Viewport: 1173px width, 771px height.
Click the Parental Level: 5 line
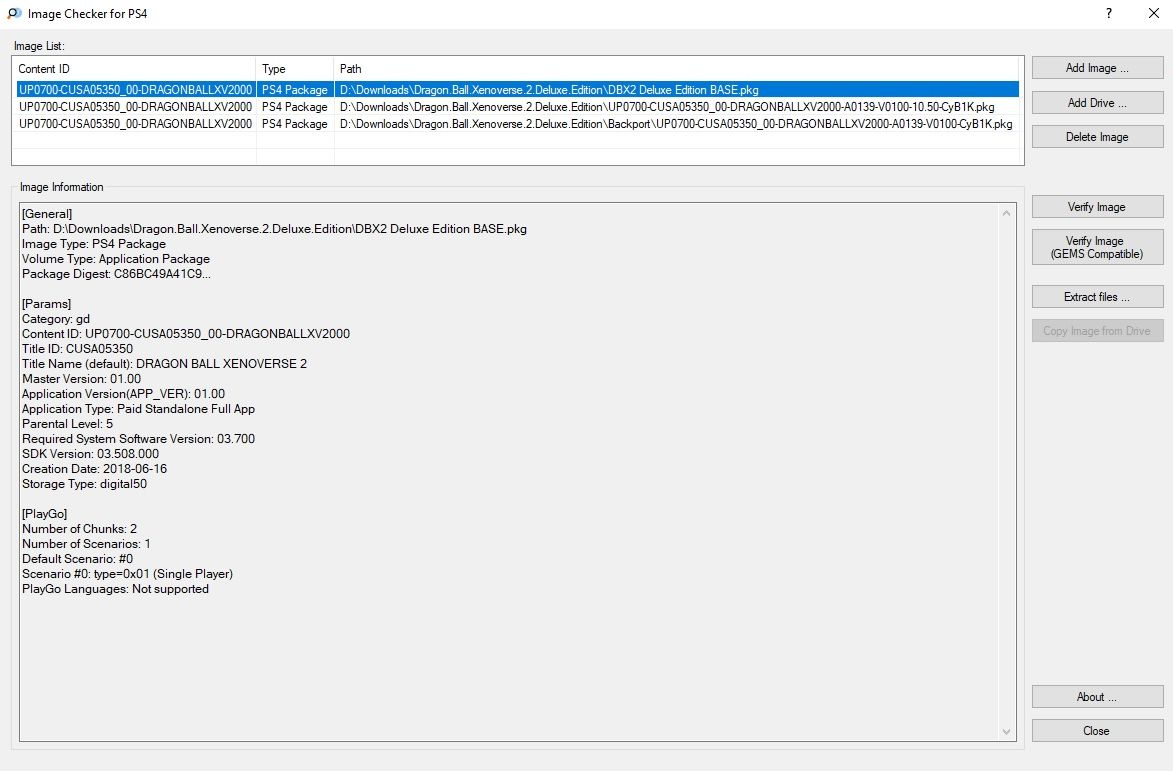[67, 424]
